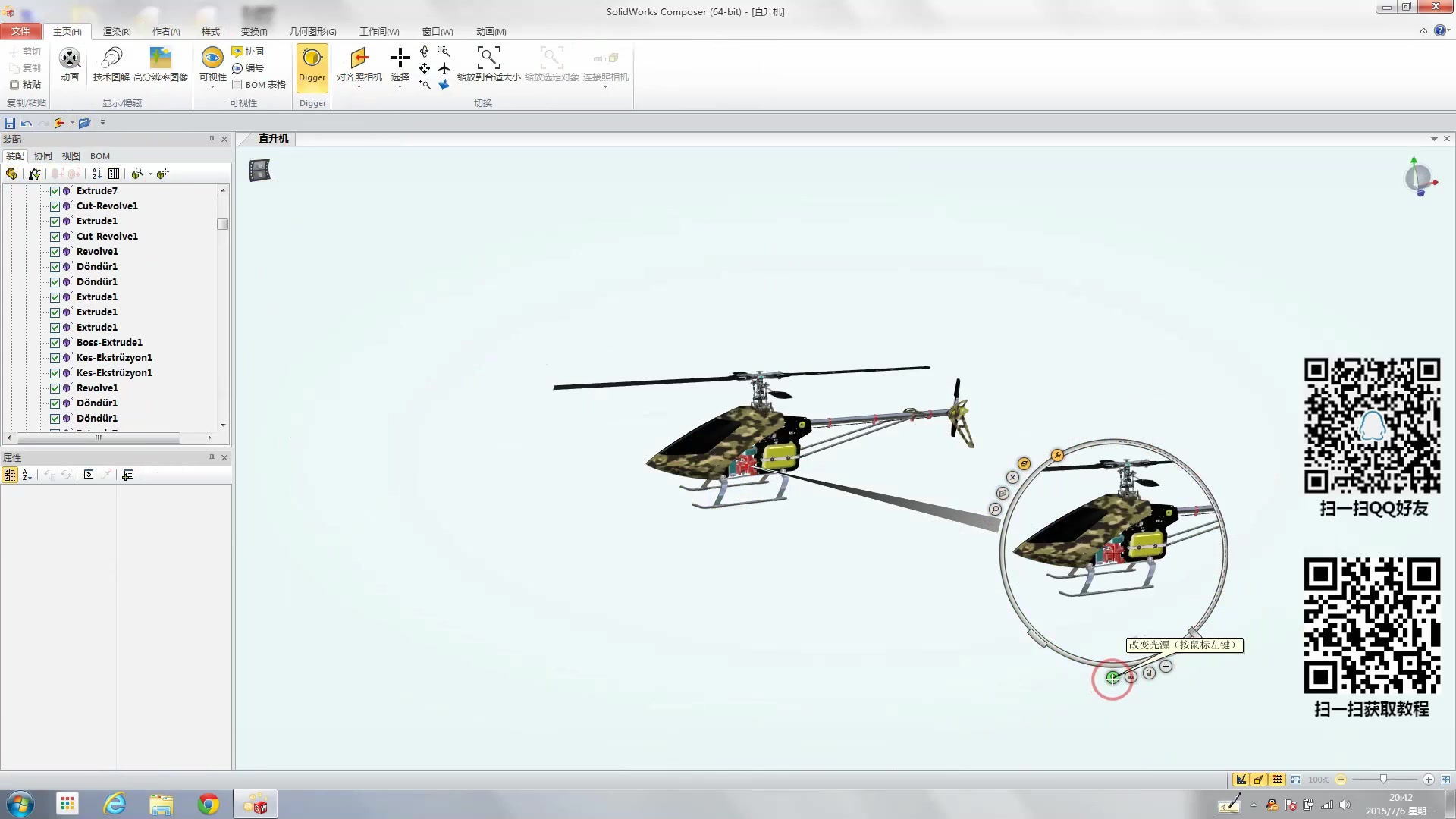This screenshot has height=819, width=1456.
Task: Click the save icon in quick access toolbar
Action: pos(10,123)
